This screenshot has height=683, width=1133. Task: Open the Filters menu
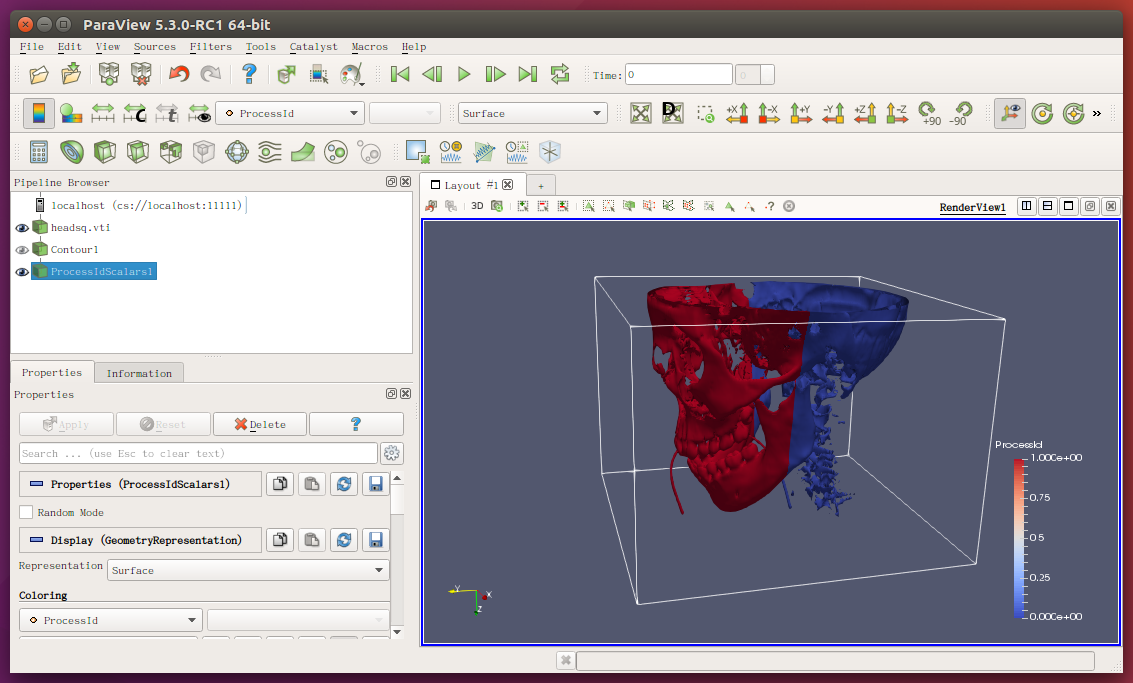210,47
